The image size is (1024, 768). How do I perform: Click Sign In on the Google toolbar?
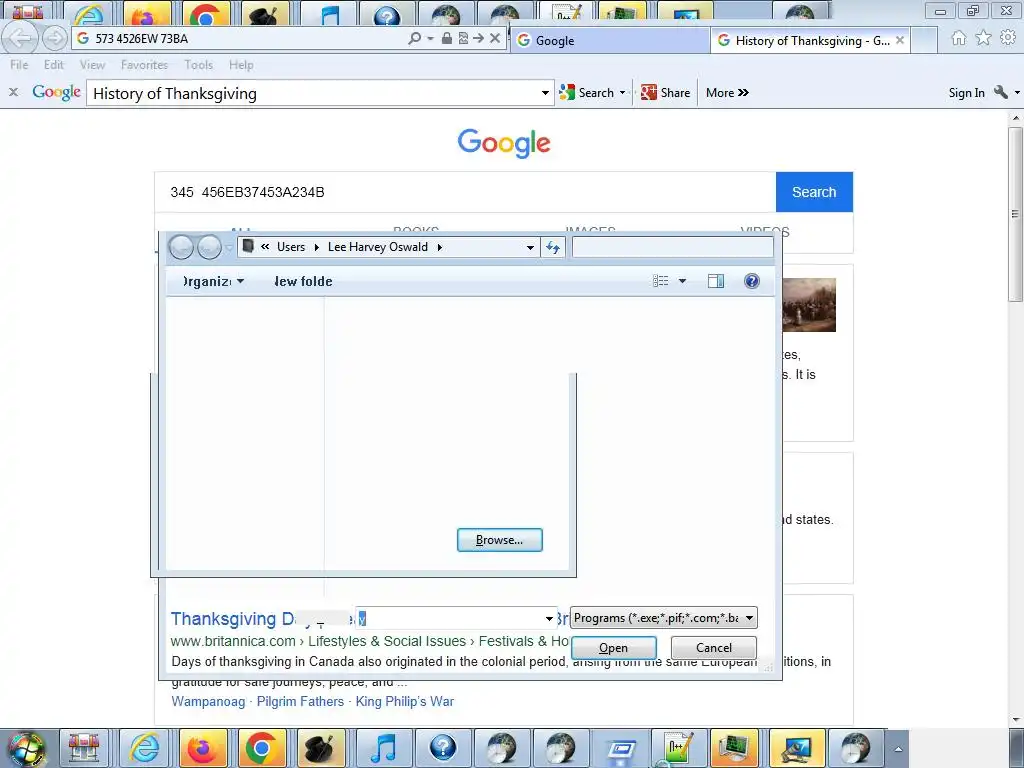click(967, 93)
